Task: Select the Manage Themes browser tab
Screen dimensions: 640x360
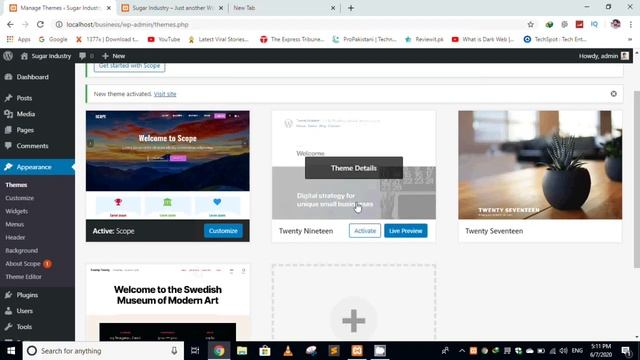Action: point(60,8)
